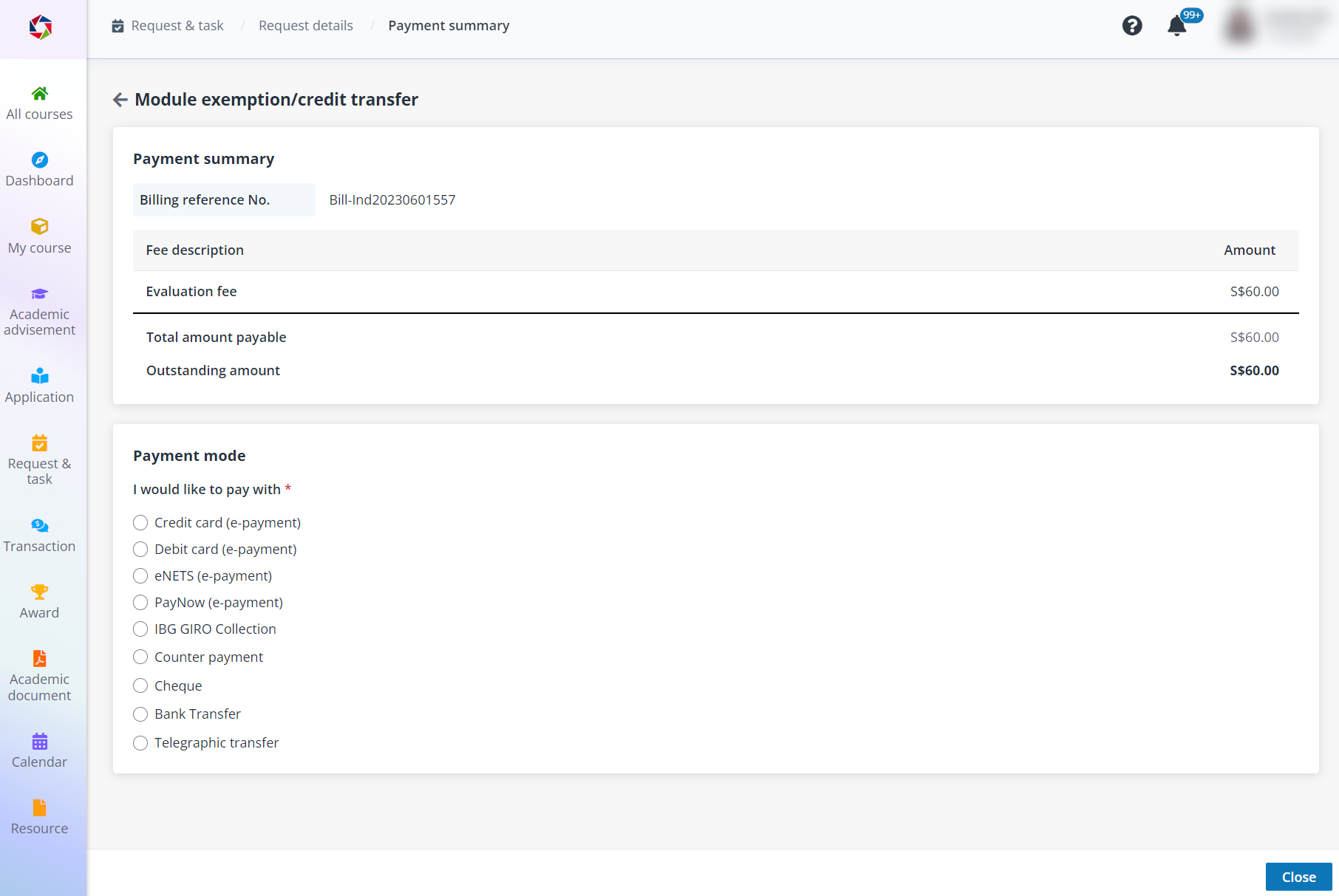The width and height of the screenshot is (1339, 896).
Task: Open the Resource section
Action: (x=39, y=816)
